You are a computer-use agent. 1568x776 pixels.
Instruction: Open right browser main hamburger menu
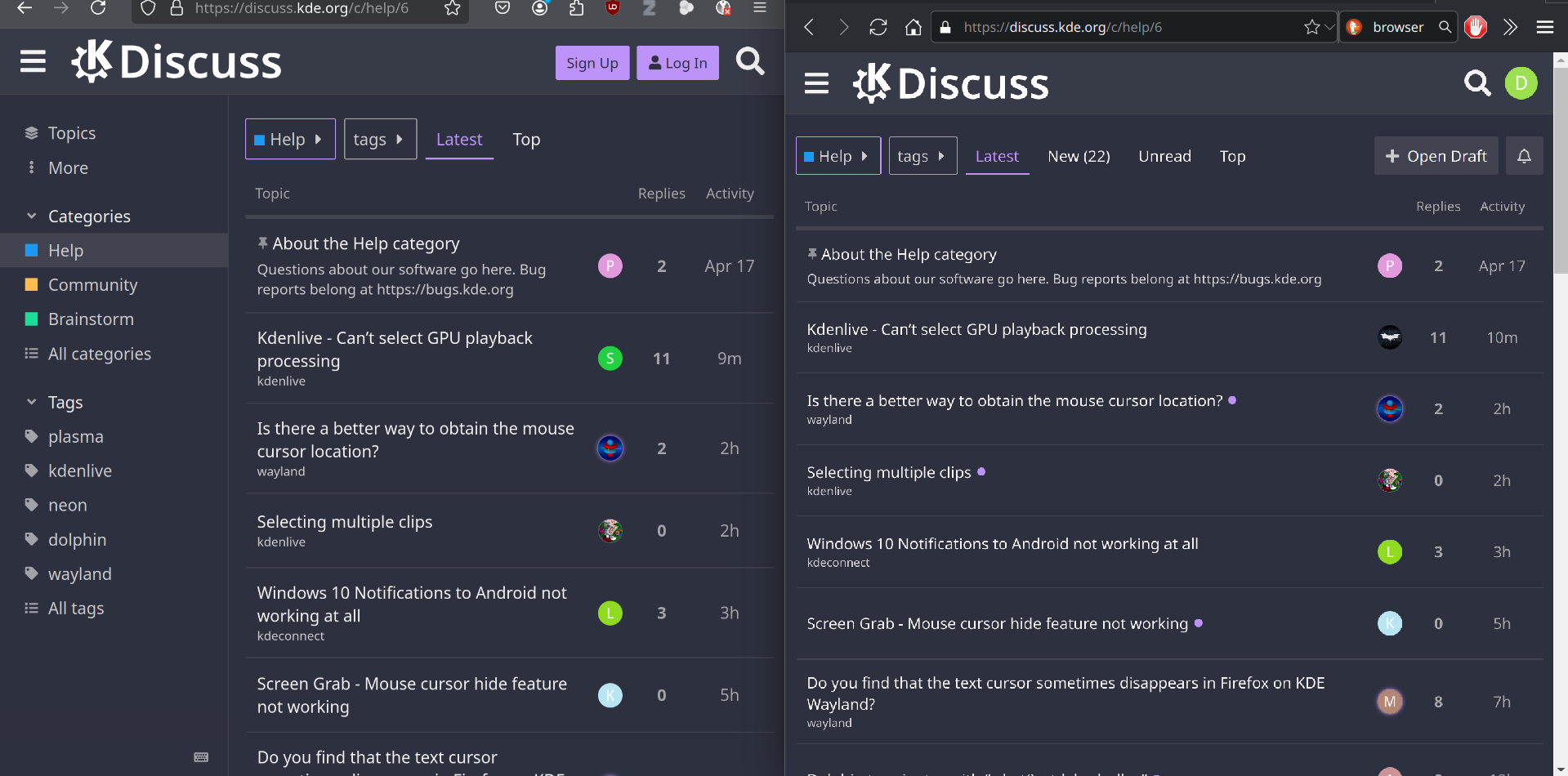coord(1545,27)
